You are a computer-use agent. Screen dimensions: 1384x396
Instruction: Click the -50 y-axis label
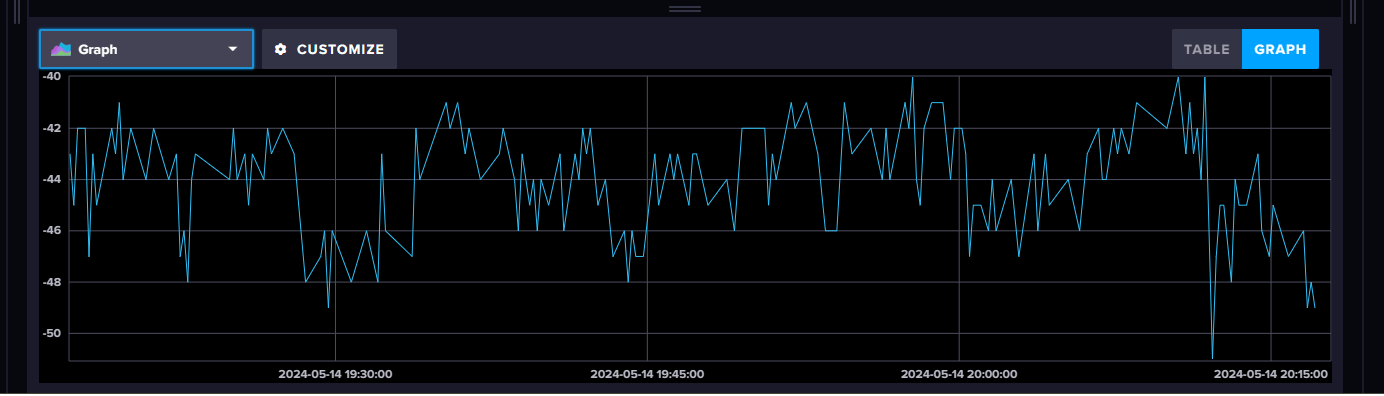point(52,333)
